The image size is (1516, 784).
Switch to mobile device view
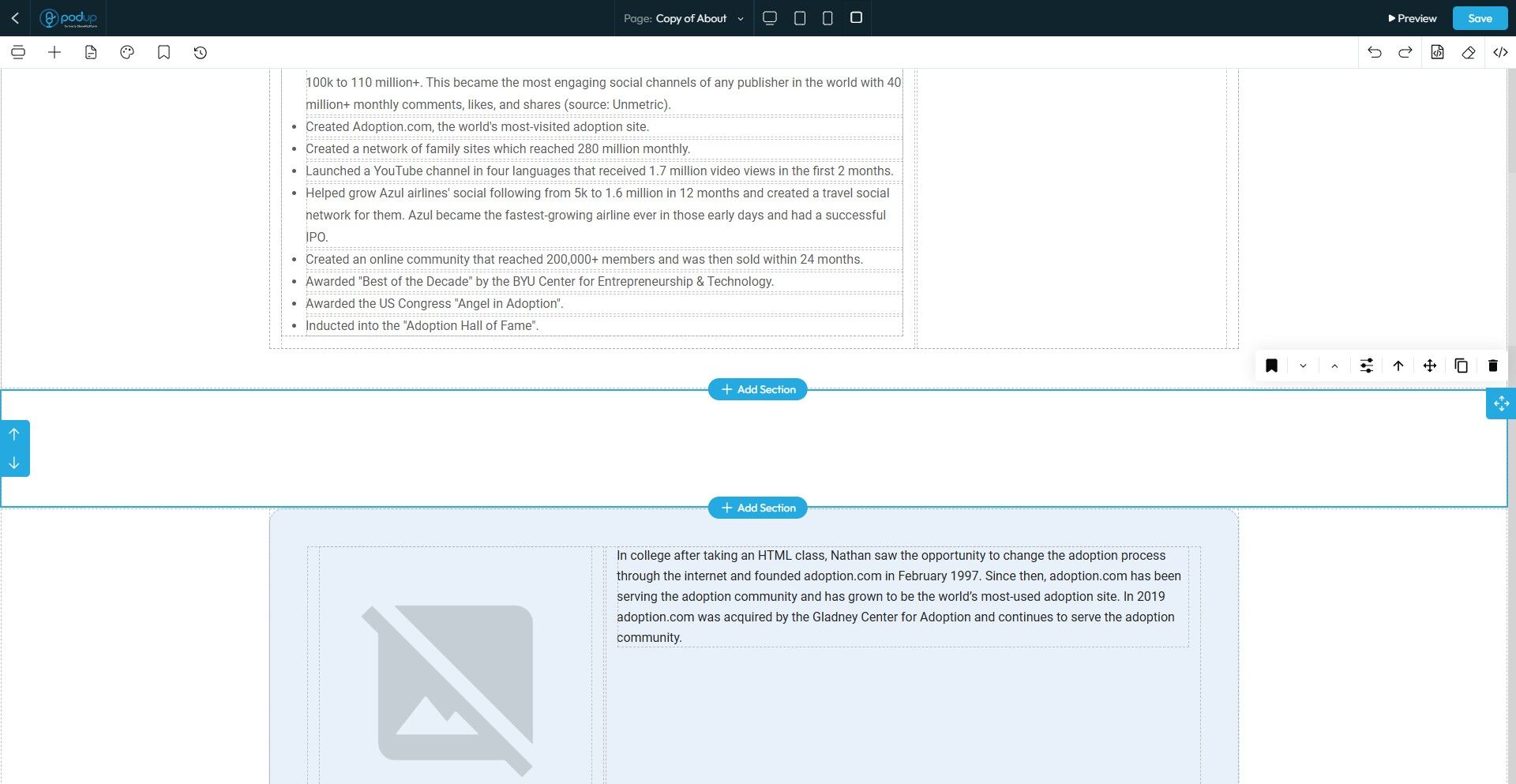coord(827,17)
